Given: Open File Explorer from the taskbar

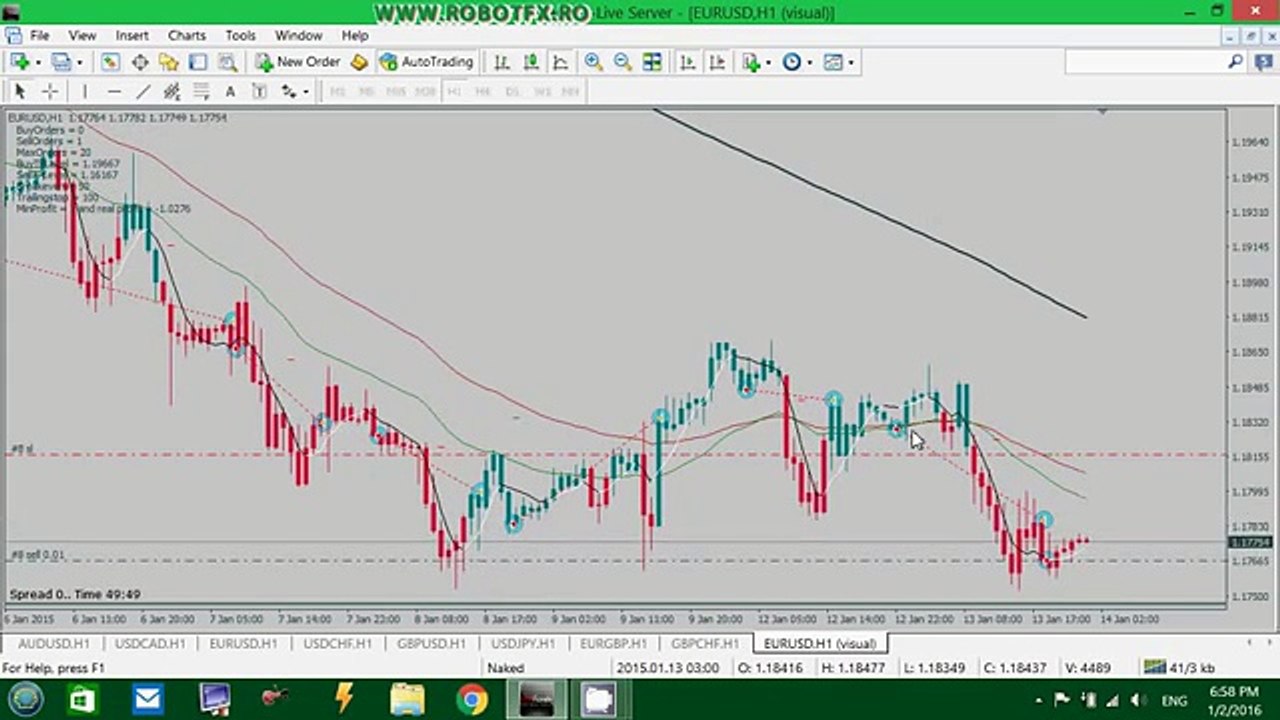Looking at the screenshot, I should click(x=408, y=699).
